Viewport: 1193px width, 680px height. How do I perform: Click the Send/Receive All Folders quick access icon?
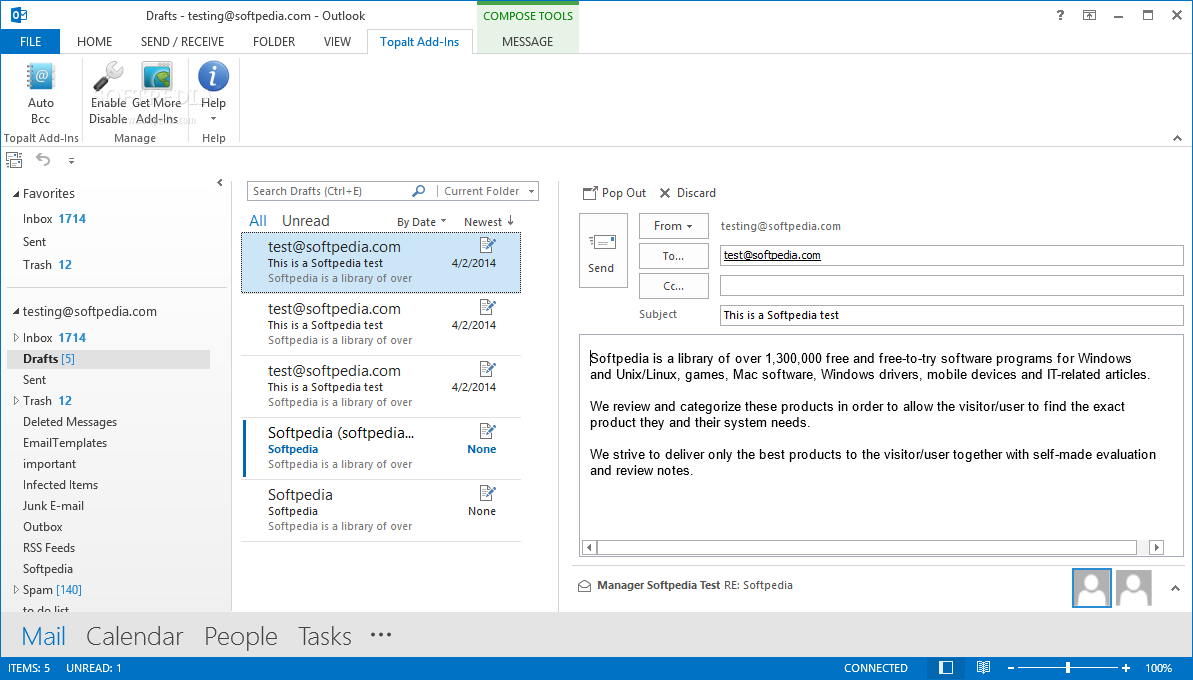[x=14, y=160]
